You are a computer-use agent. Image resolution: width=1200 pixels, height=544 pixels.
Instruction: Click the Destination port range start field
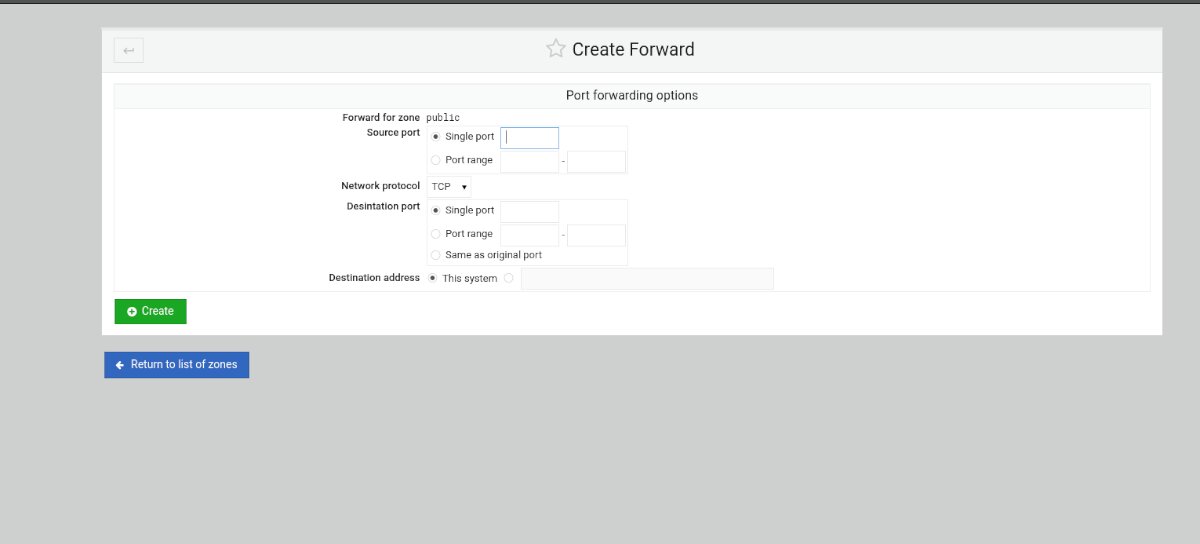coord(529,235)
